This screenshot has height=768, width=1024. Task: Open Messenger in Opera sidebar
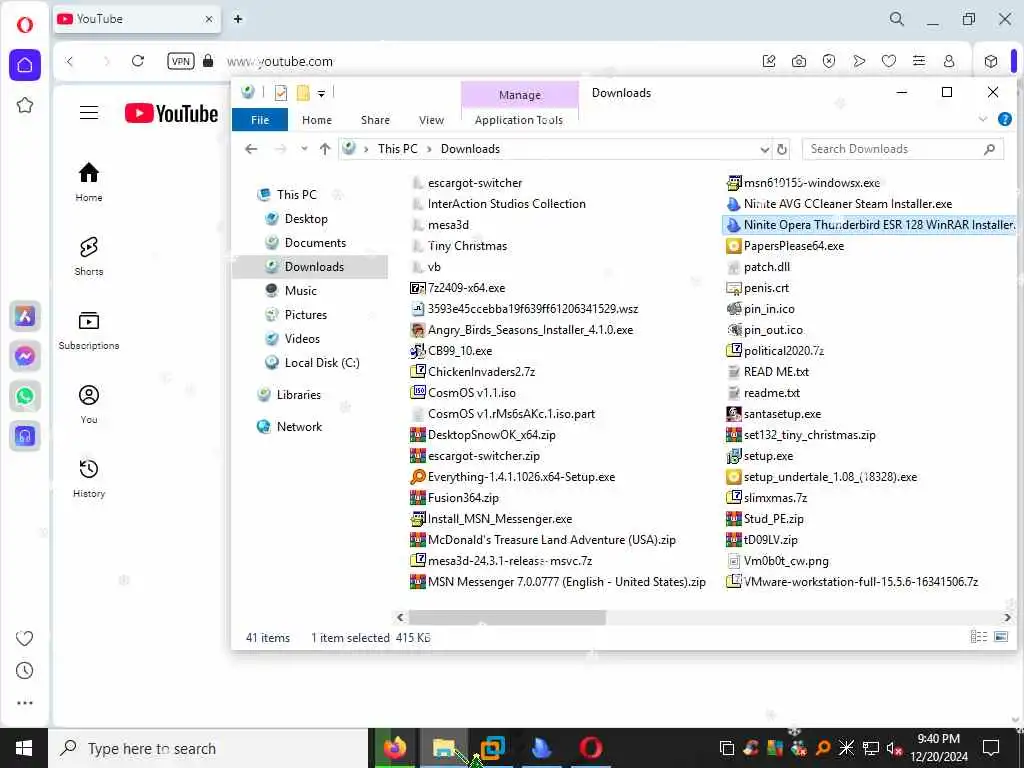(x=25, y=356)
